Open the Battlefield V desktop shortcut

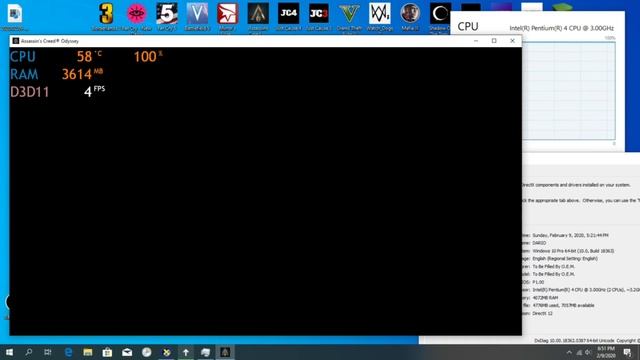[x=197, y=14]
